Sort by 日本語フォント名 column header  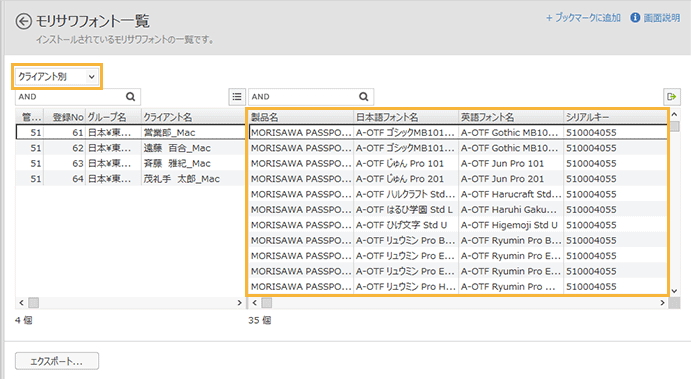[x=406, y=117]
